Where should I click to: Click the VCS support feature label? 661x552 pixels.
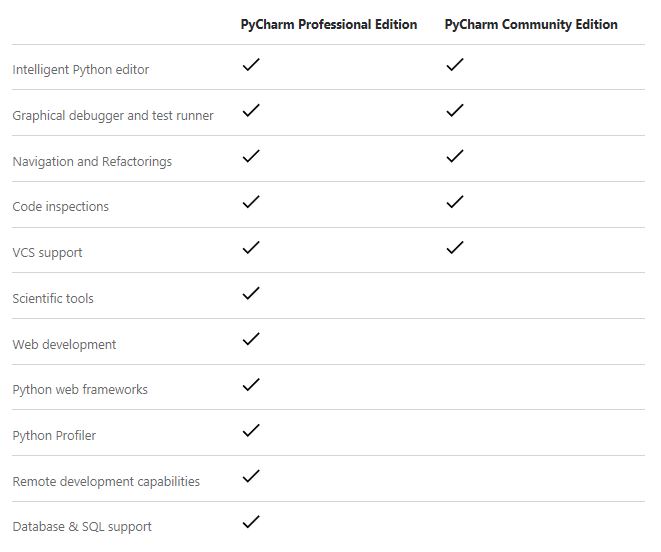pyautogui.click(x=48, y=253)
